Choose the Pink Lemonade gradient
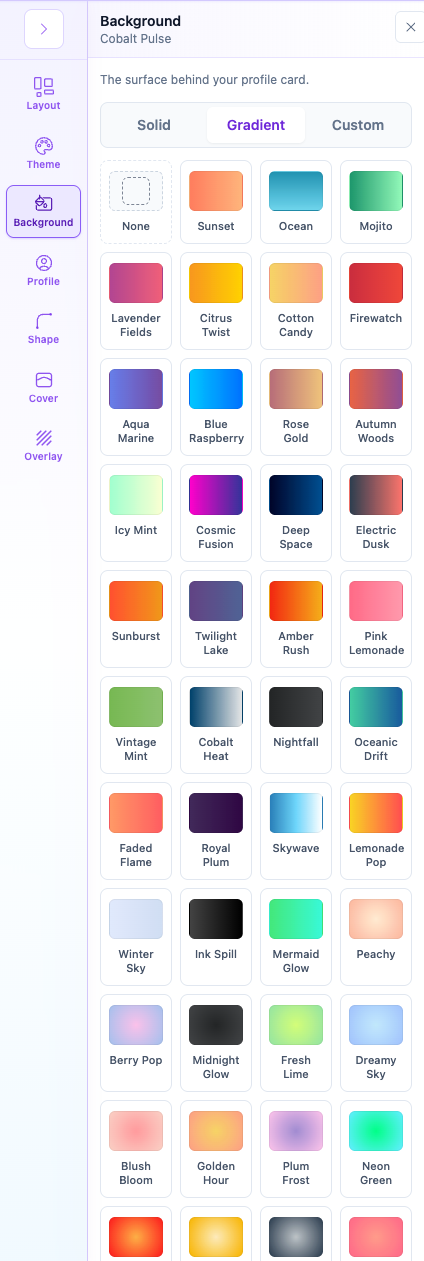The width and height of the screenshot is (424, 1261). click(376, 619)
